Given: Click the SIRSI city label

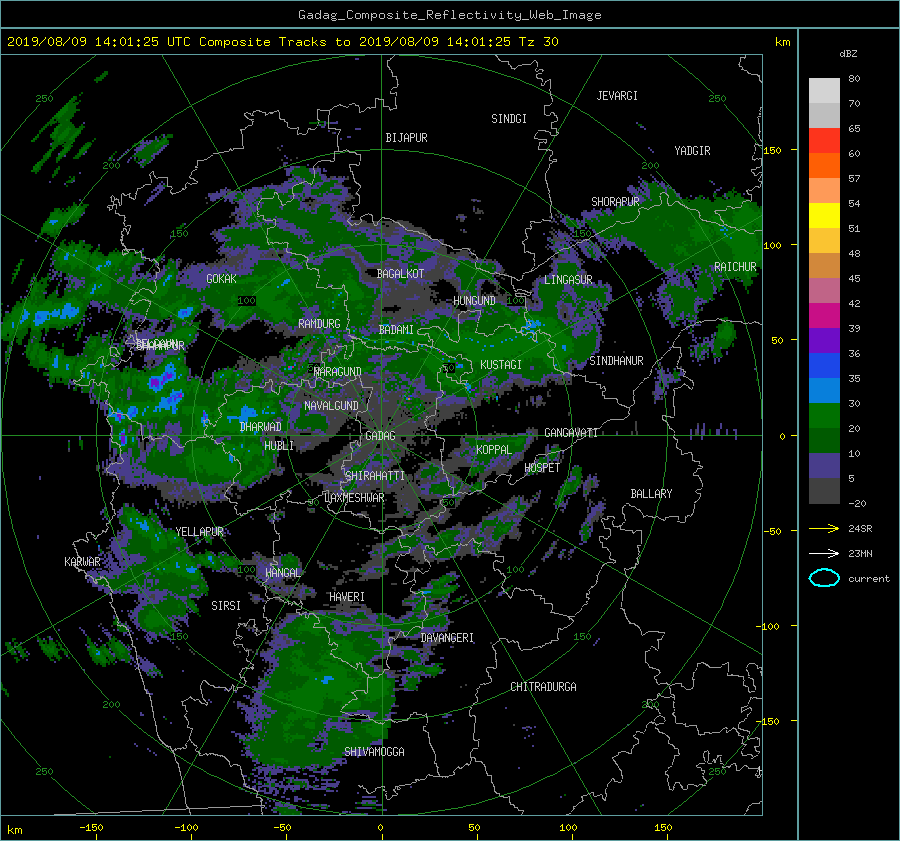Looking at the screenshot, I should [x=226, y=606].
